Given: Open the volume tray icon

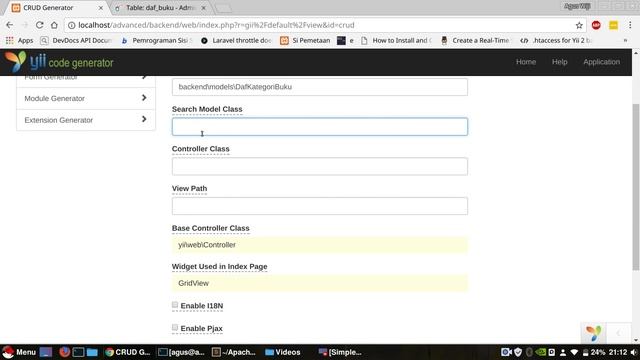Looking at the screenshot, I should (x=634, y=352).
